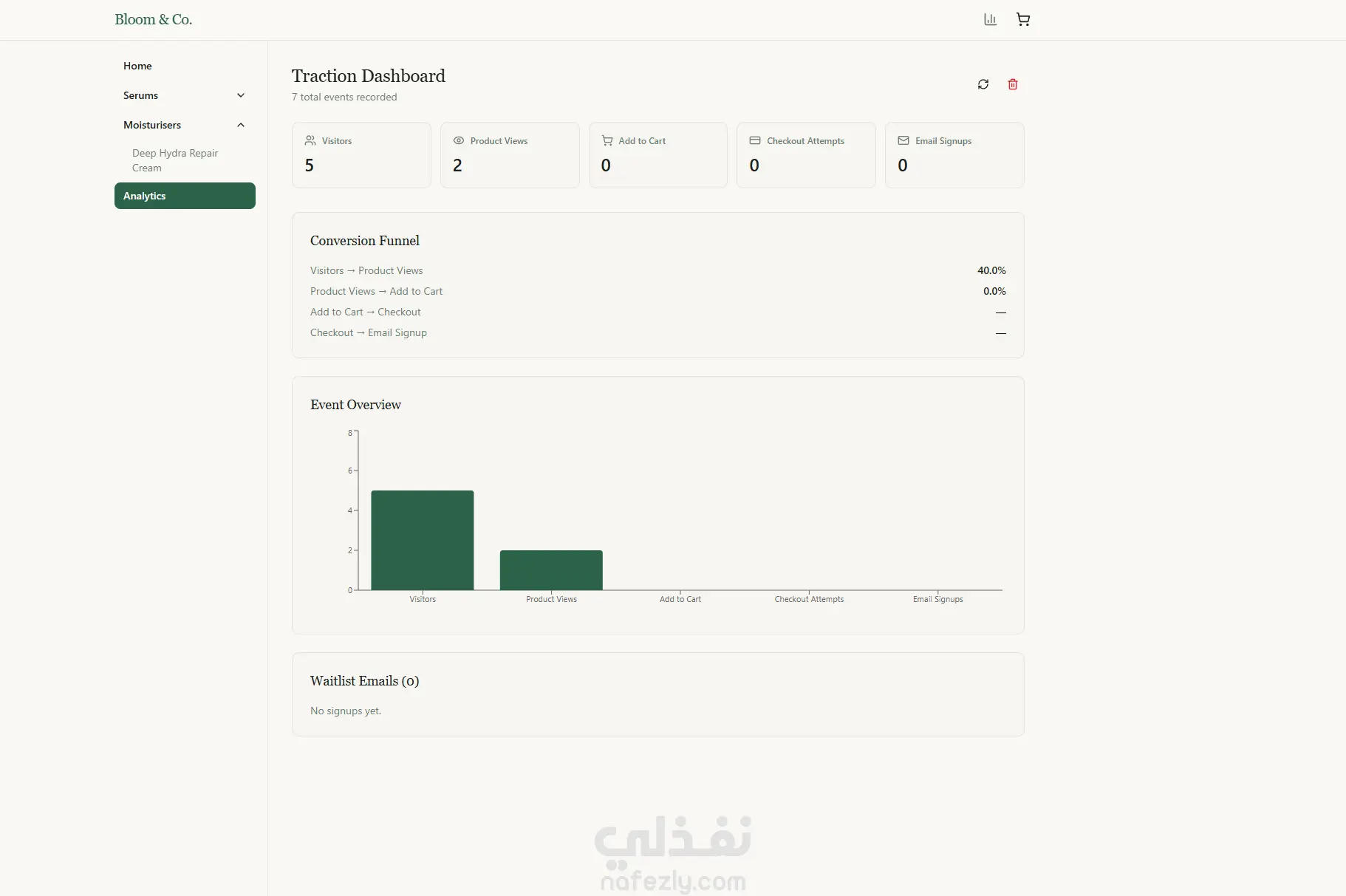The image size is (1346, 896).
Task: Click the Product Views bar in chart
Action: [551, 570]
